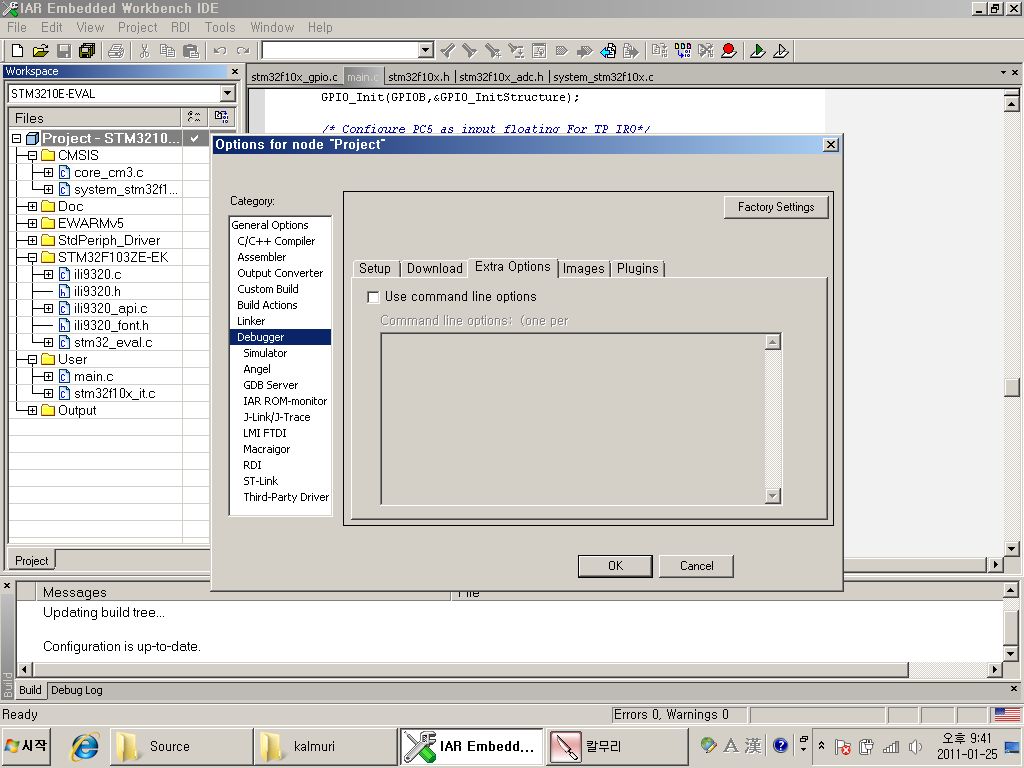Screen dimensions: 1024x768
Task: Open the STM3210E-EVAL configuration dropdown
Action: tap(227, 93)
